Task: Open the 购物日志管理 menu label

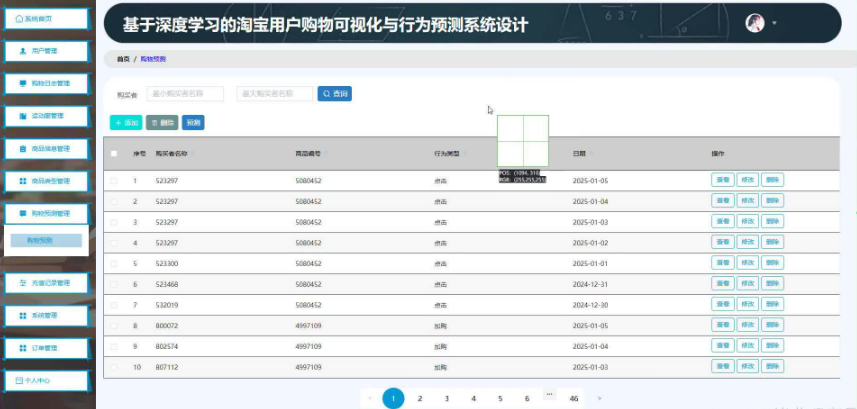Action: click(x=51, y=84)
